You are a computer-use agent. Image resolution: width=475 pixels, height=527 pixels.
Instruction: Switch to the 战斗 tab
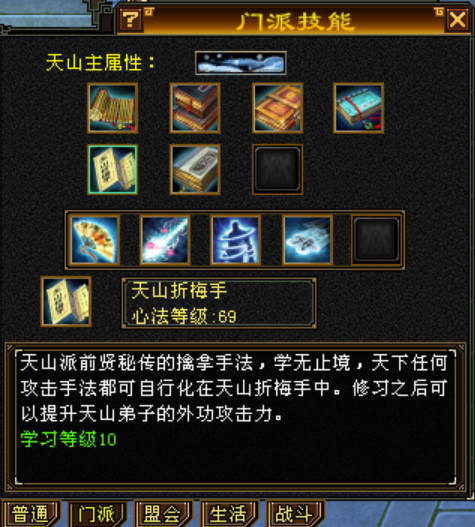(295, 514)
